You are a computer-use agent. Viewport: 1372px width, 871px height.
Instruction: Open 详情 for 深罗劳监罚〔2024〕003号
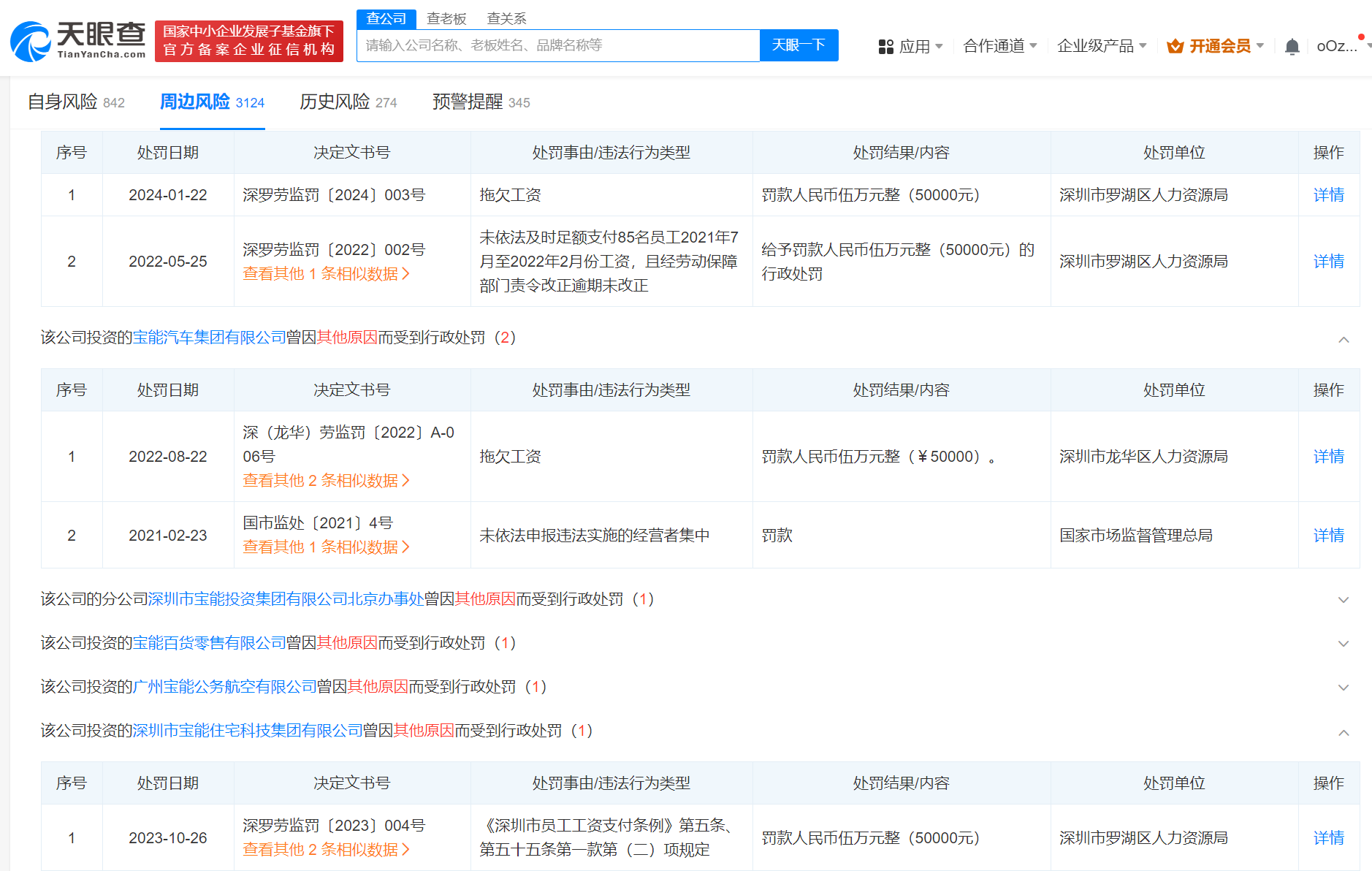click(x=1328, y=195)
